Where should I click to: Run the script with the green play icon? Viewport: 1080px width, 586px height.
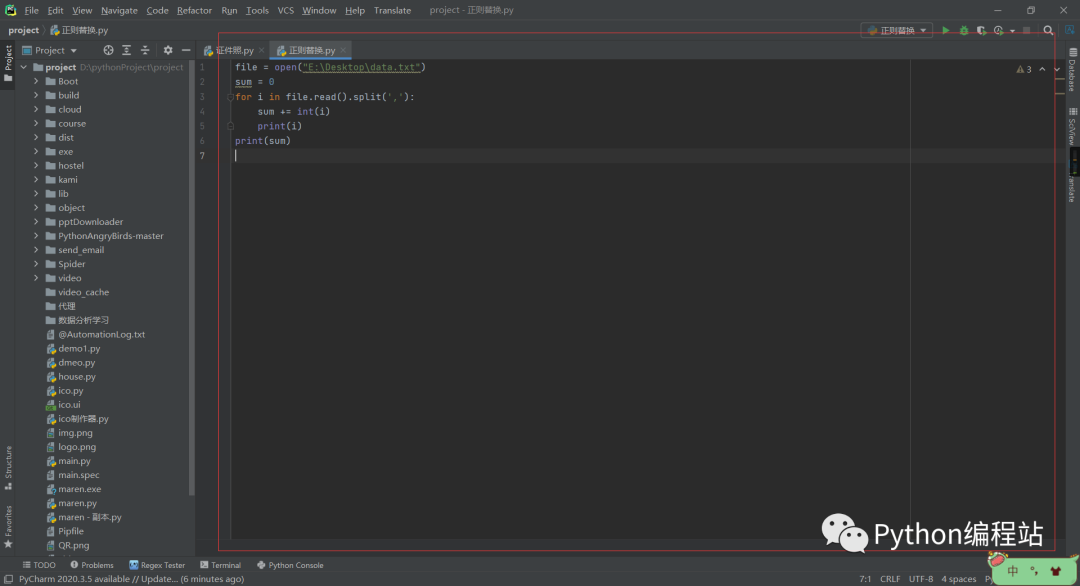pyautogui.click(x=946, y=30)
